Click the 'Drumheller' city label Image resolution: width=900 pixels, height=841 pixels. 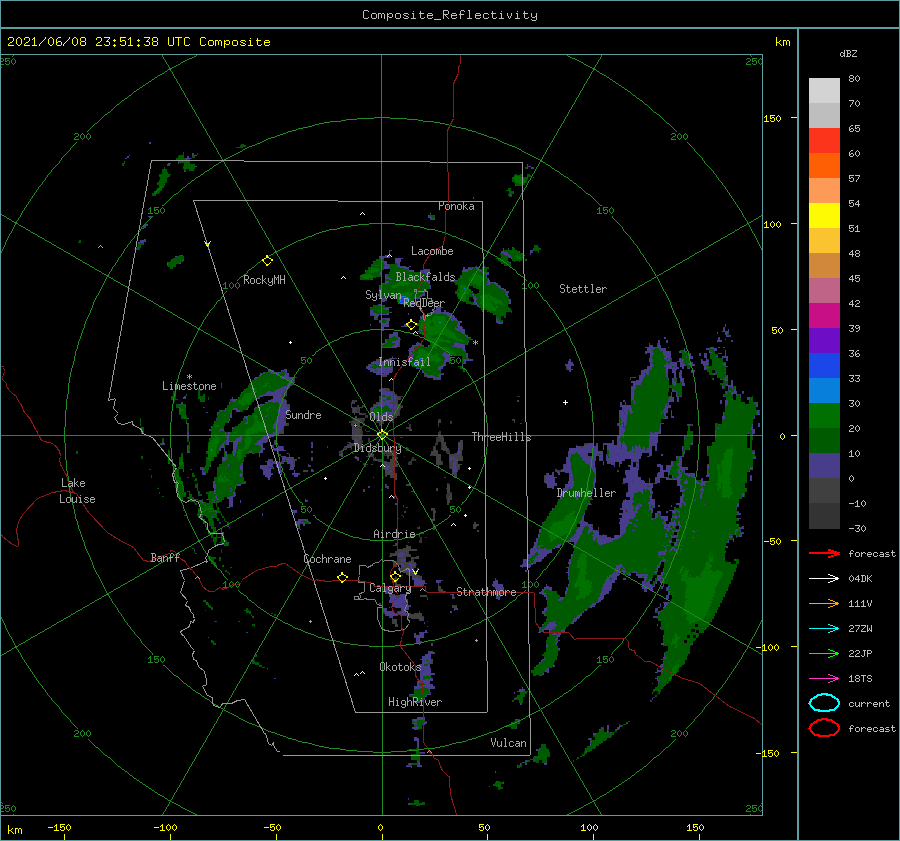586,493
